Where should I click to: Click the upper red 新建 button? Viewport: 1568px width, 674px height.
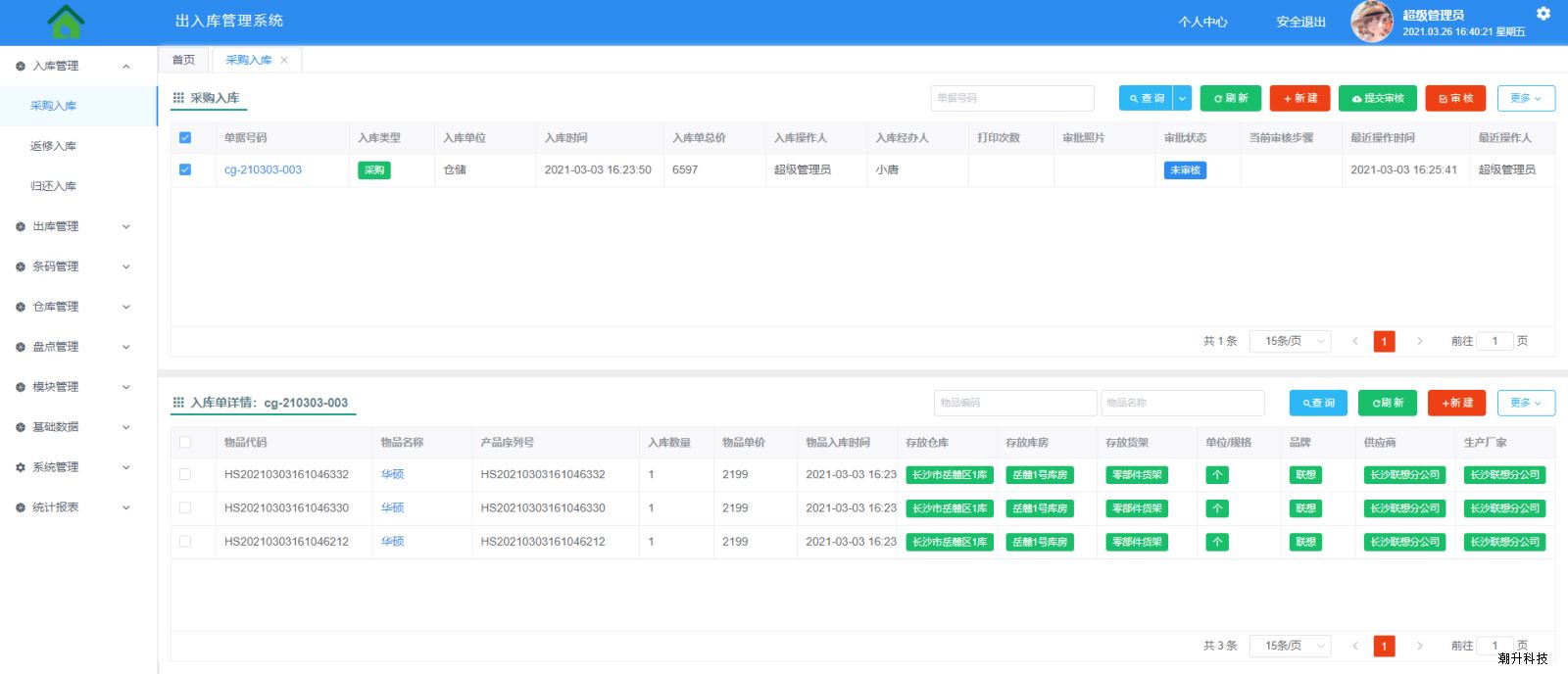[x=1300, y=98]
